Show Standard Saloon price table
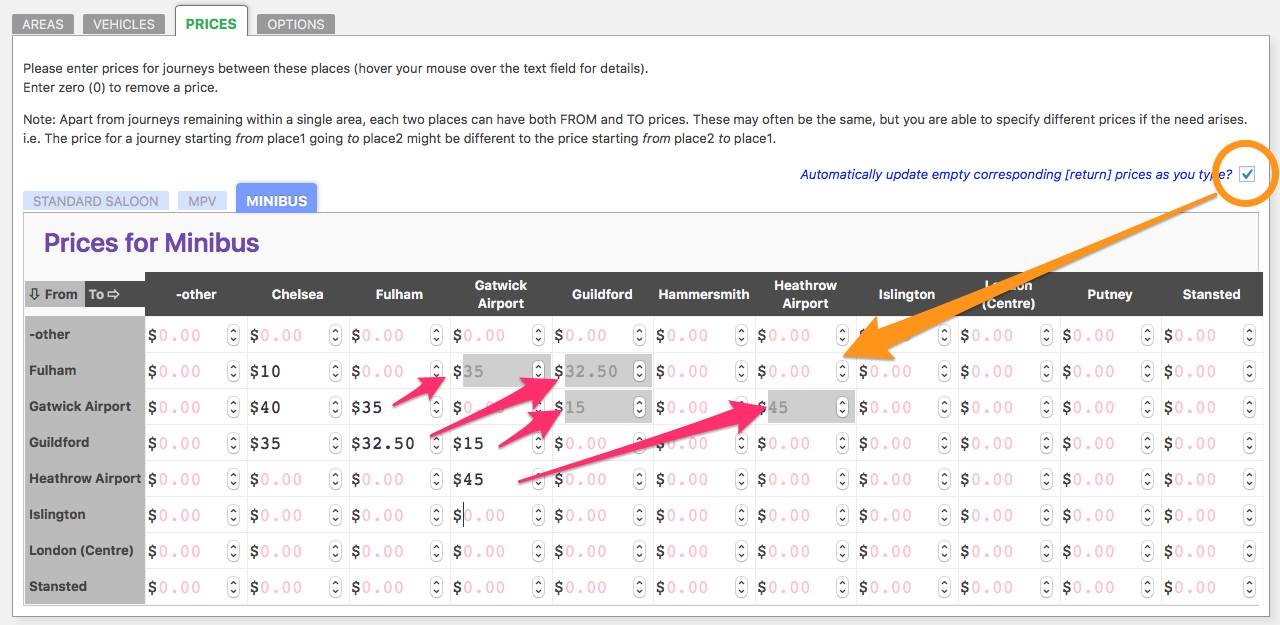This screenshot has width=1280, height=625. pos(96,201)
